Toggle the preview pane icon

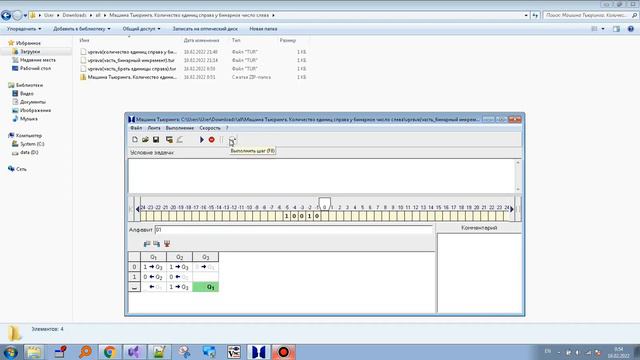tap(616, 29)
